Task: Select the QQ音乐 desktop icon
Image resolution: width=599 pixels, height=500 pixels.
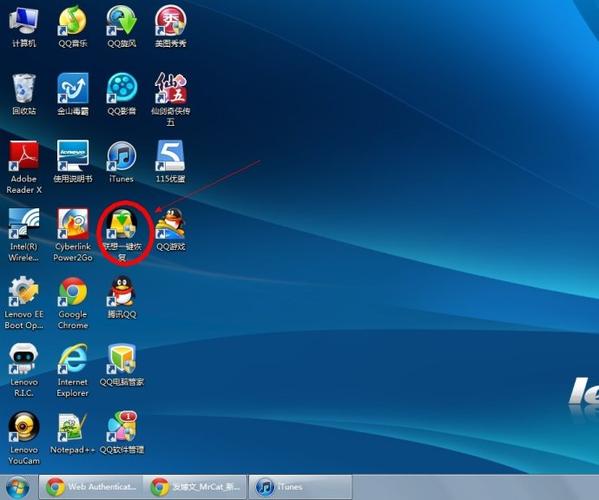Action: tap(73, 27)
